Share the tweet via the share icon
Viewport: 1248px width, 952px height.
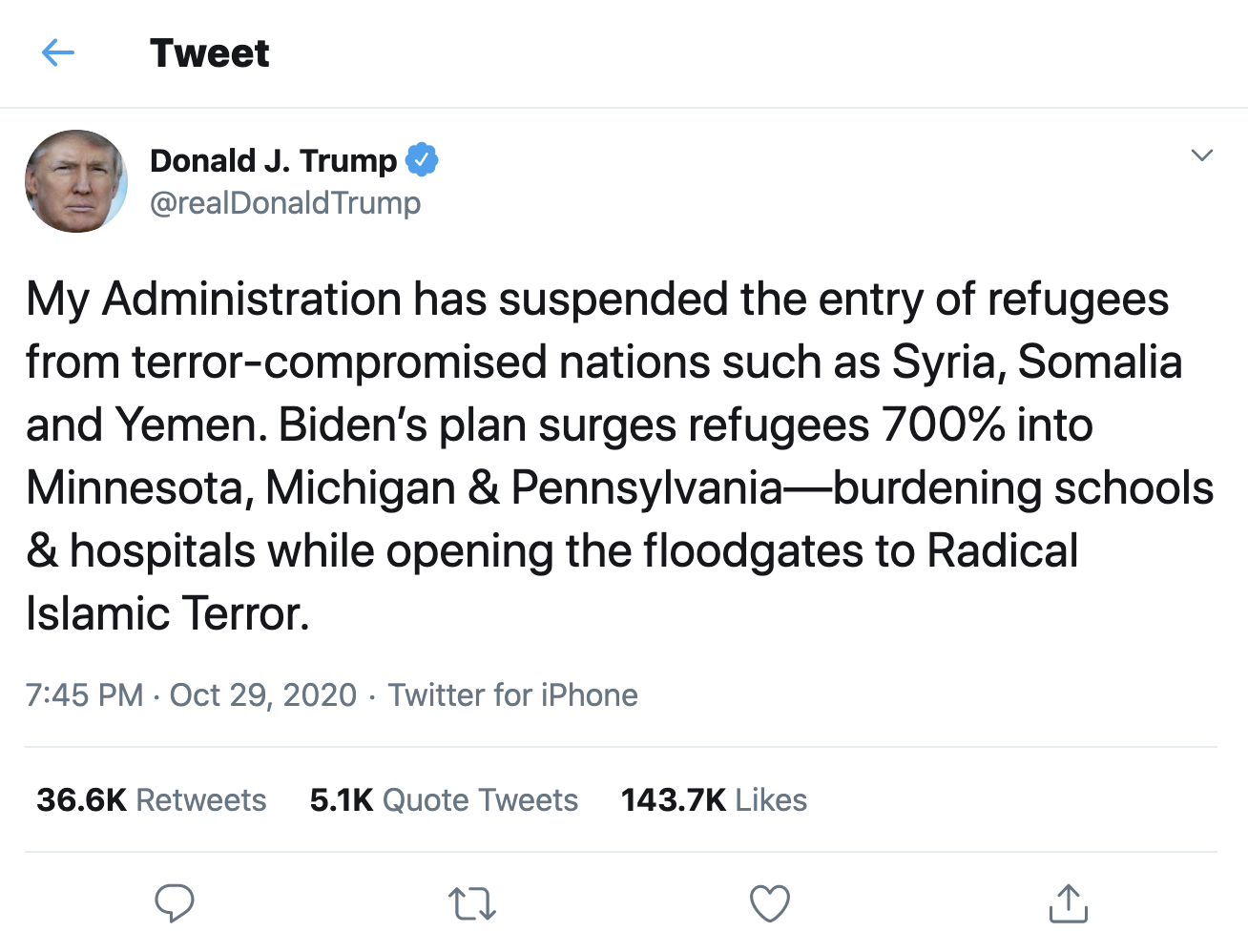click(x=1069, y=902)
